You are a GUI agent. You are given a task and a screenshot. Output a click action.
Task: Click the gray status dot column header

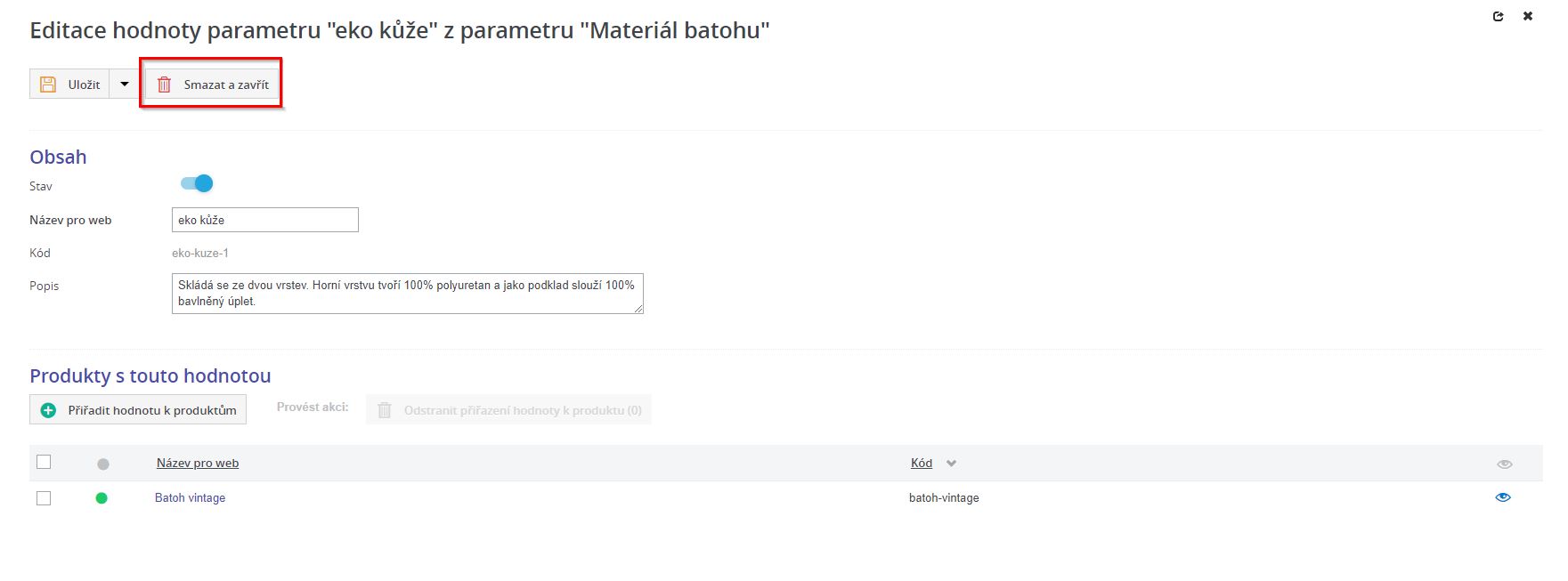pyautogui.click(x=103, y=464)
